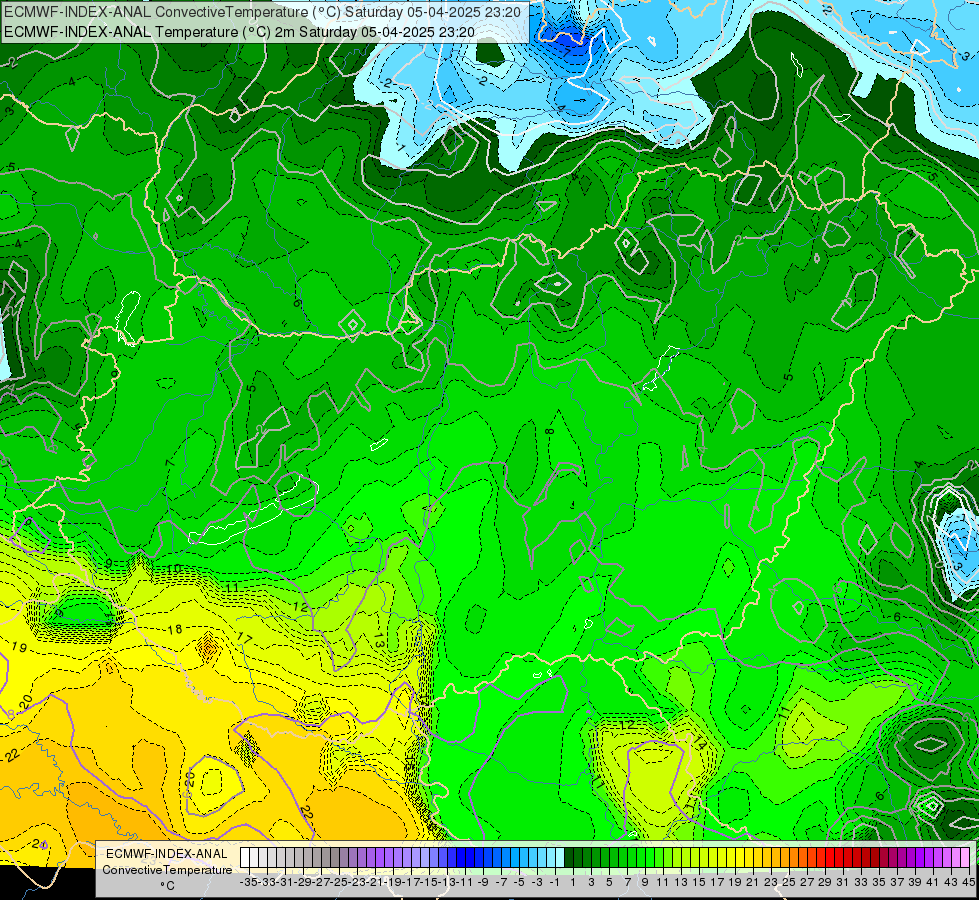Click the 24 contour label near bottom-left
The image size is (979, 900).
point(40,844)
